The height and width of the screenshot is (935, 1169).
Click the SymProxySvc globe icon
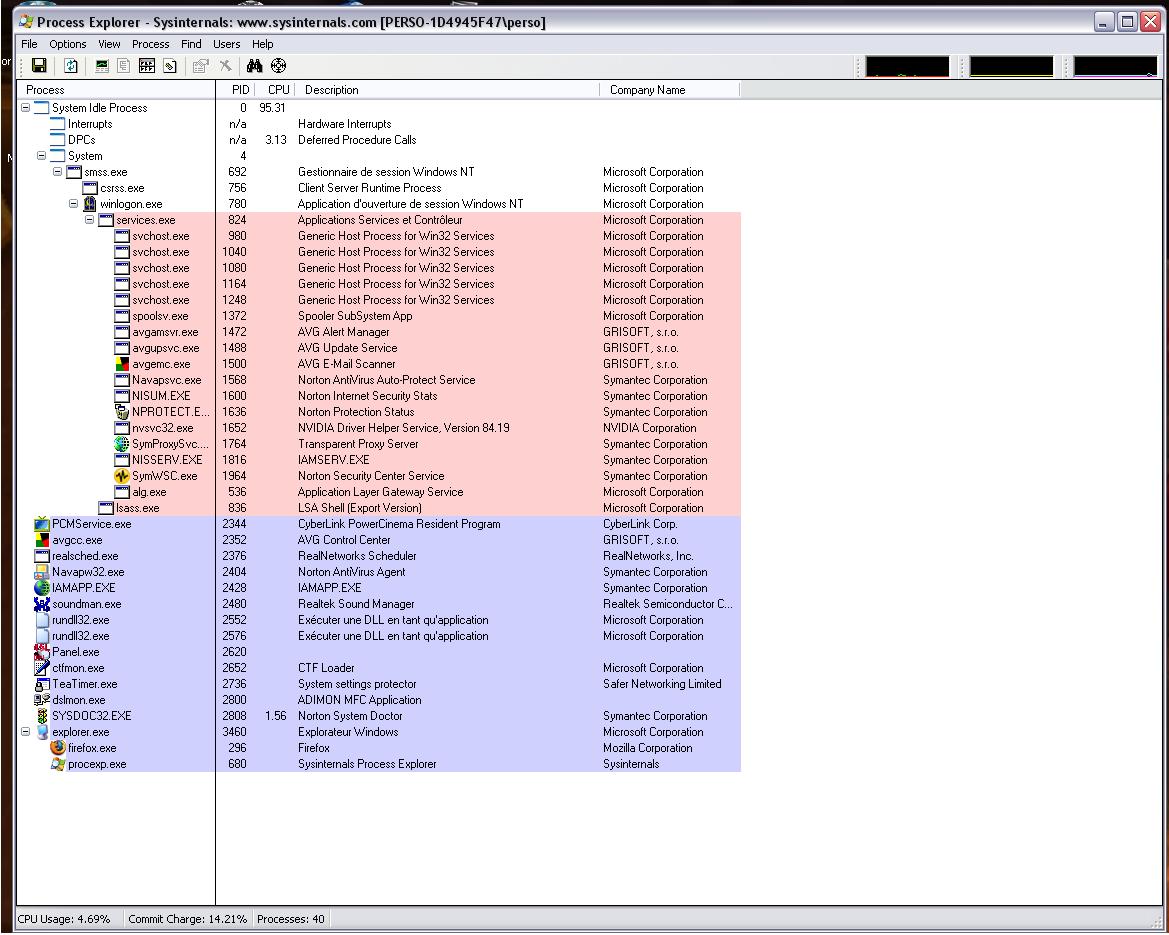coord(122,444)
